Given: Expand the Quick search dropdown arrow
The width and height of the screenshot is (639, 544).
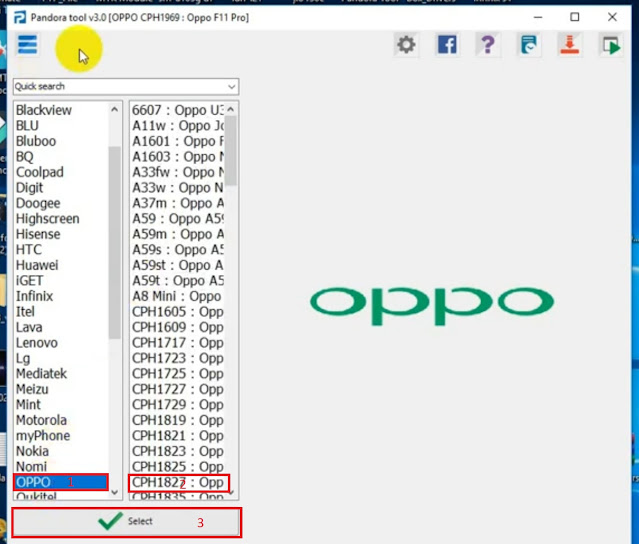Looking at the screenshot, I should (x=231, y=86).
